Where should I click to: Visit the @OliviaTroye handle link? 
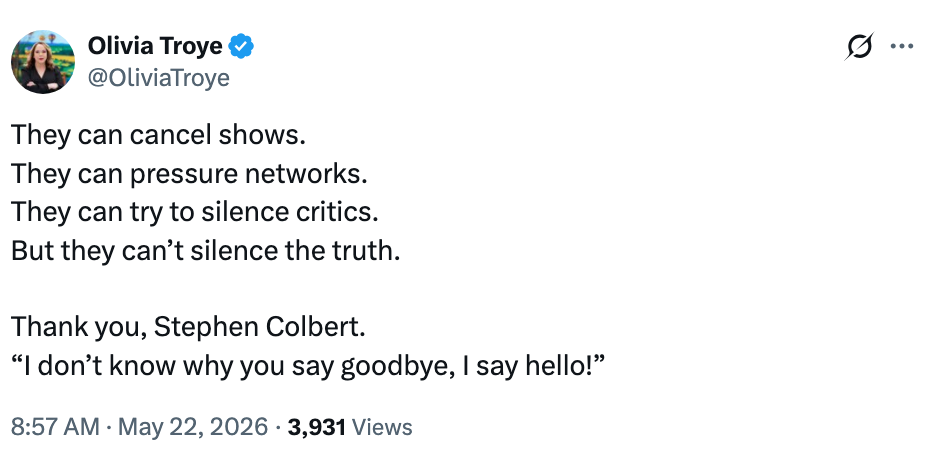pos(159,78)
